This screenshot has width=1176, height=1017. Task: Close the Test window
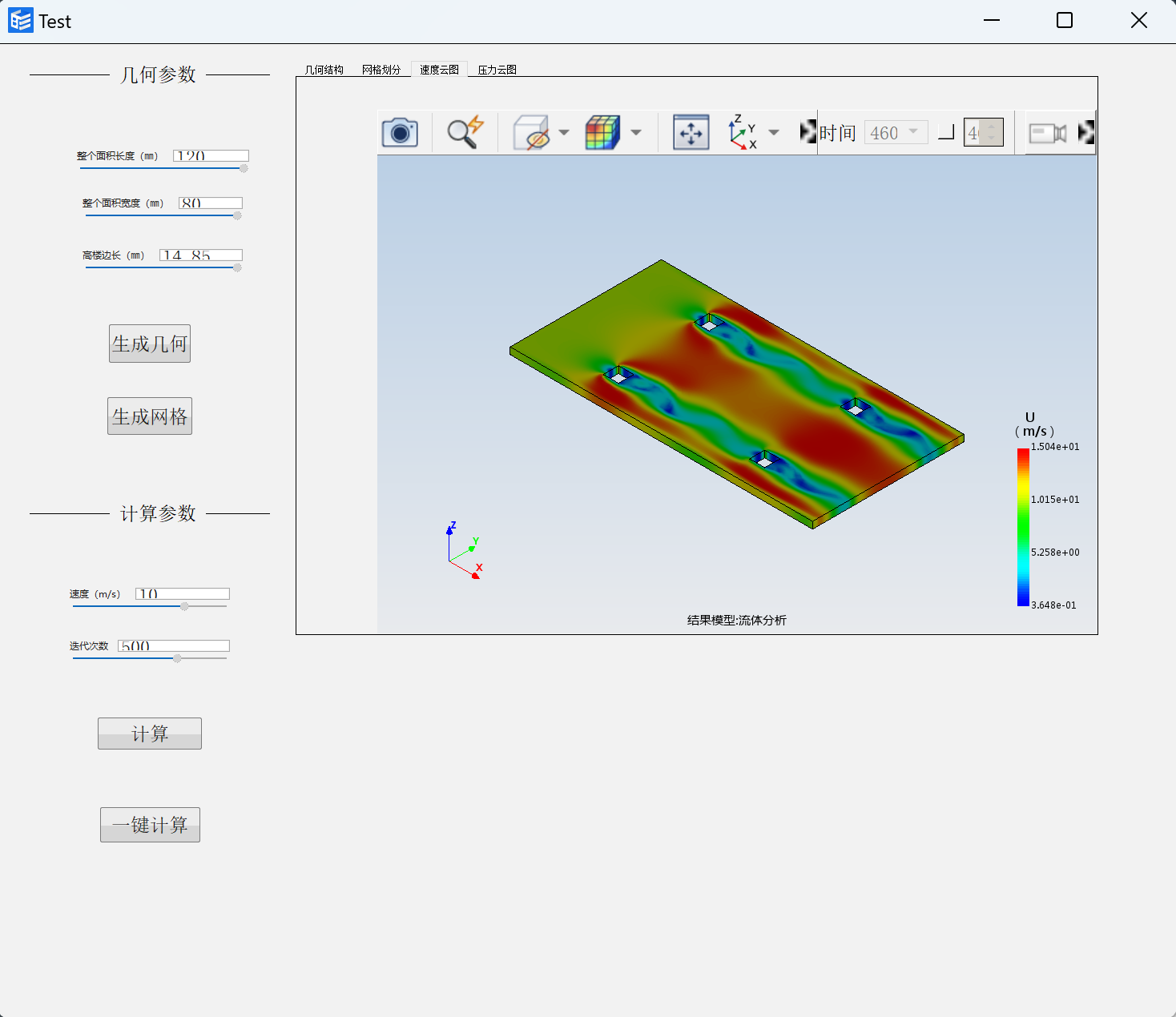pos(1139,21)
